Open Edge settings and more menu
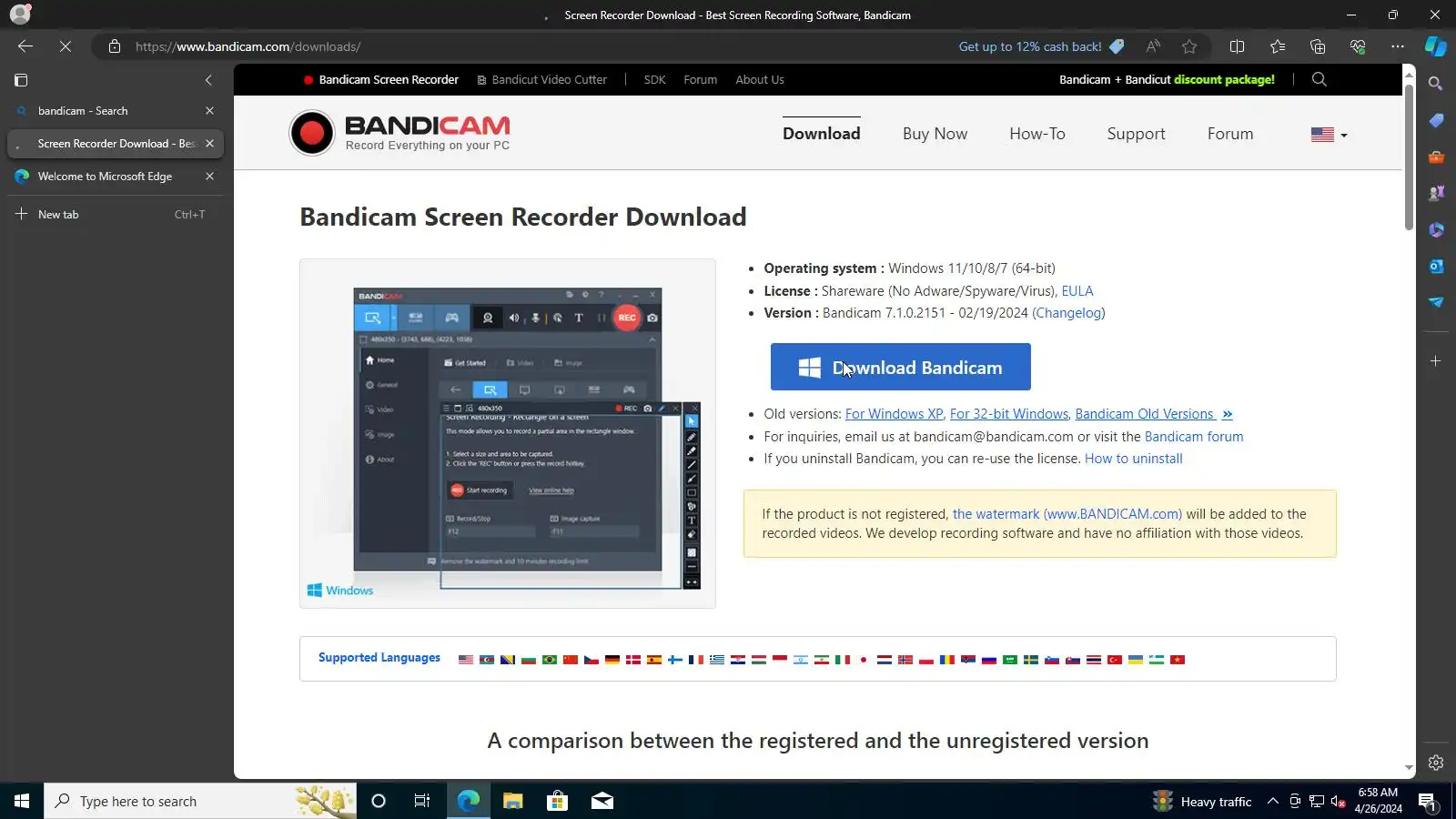The image size is (1456, 819). [x=1398, y=46]
